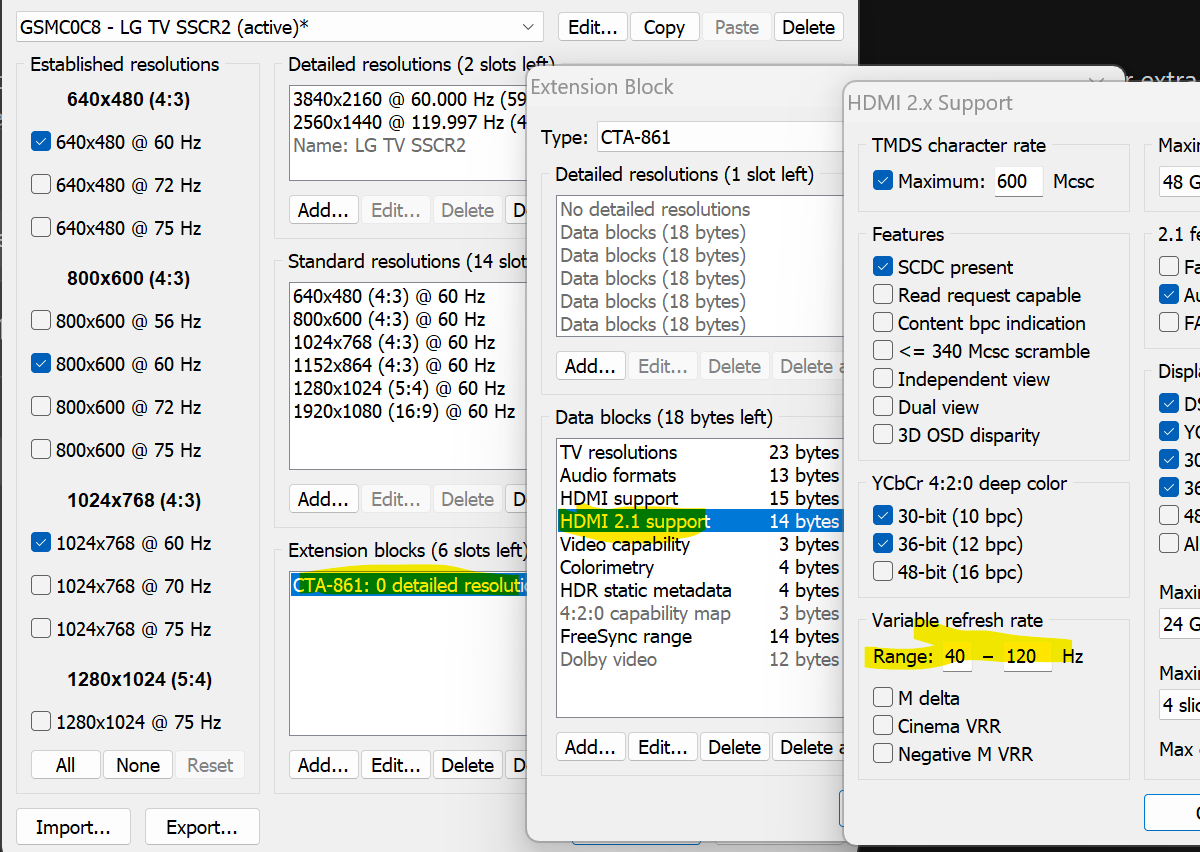Image resolution: width=1200 pixels, height=852 pixels.
Task: Click Delete under Data blocks
Action: pyautogui.click(x=735, y=747)
